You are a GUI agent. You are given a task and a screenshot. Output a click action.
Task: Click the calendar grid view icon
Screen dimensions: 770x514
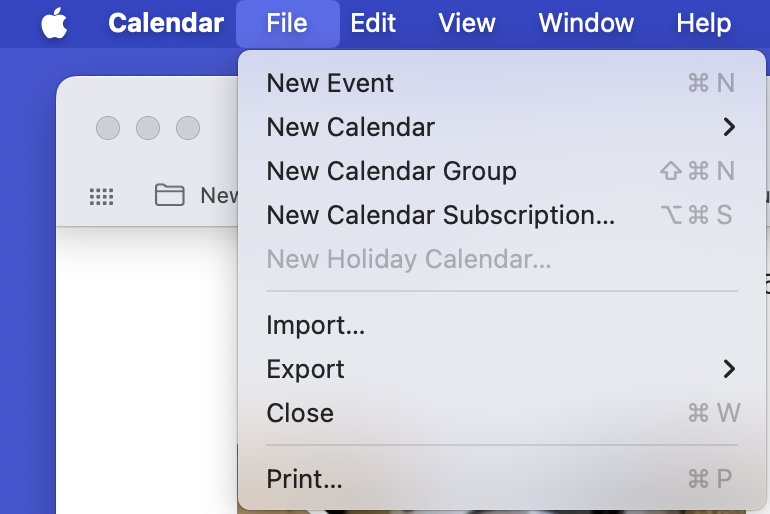pos(102,196)
